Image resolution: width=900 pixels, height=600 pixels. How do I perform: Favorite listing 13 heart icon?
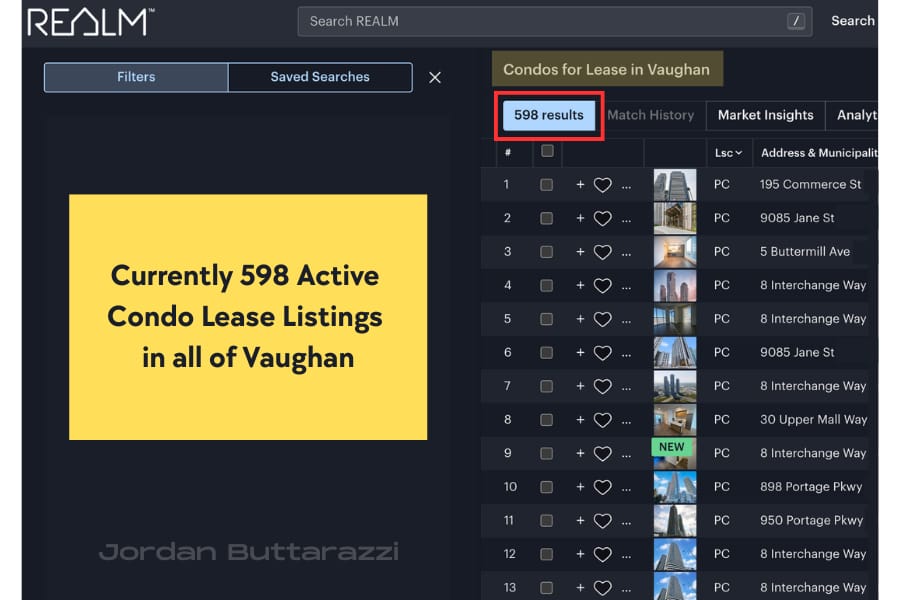click(x=602, y=588)
